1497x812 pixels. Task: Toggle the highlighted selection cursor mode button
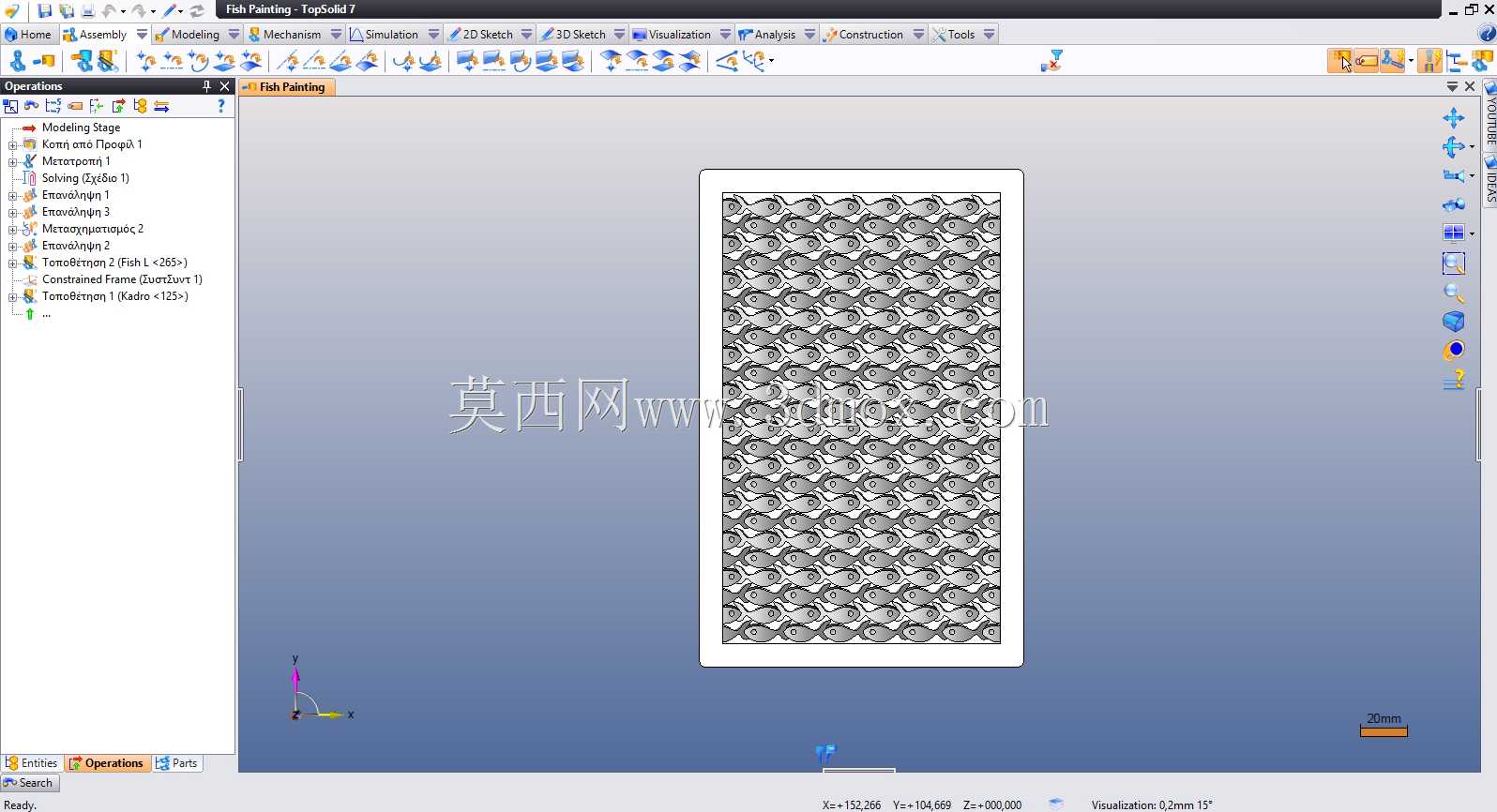[x=1339, y=61]
